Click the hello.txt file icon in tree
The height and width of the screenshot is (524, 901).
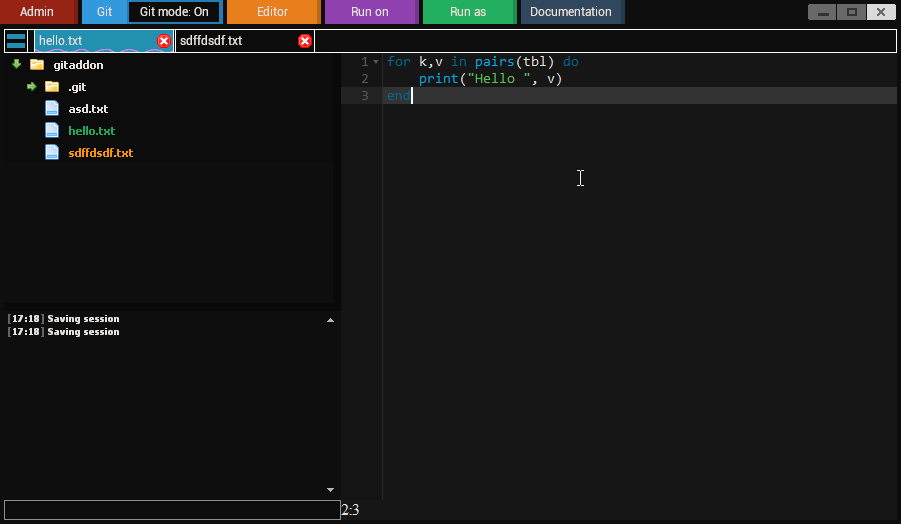click(x=52, y=130)
